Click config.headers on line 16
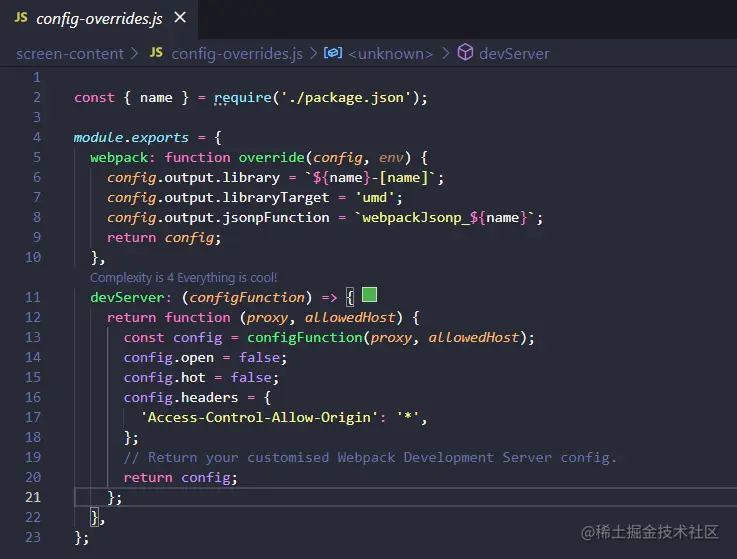737x559 pixels. [180, 398]
